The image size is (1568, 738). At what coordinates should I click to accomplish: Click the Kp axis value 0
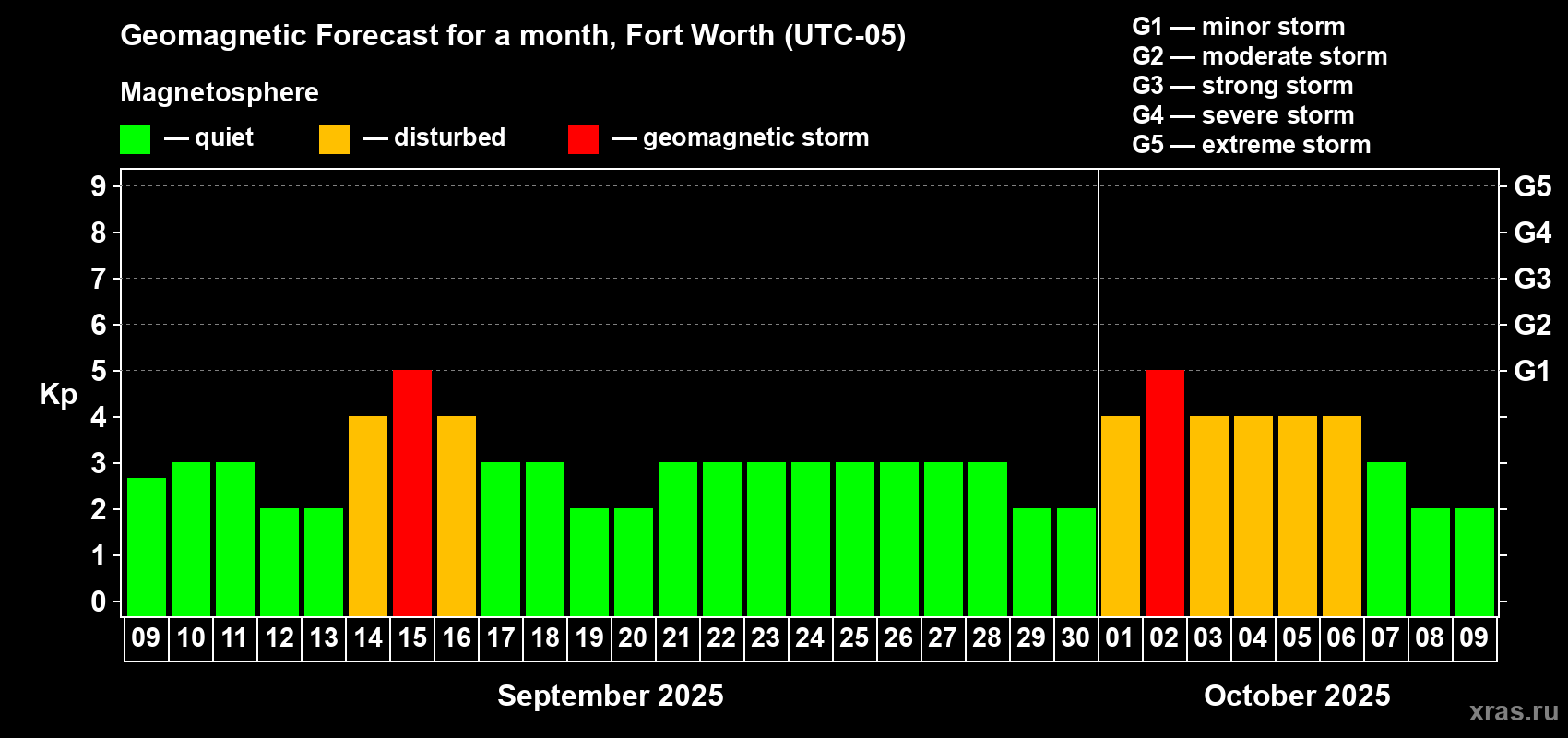[99, 601]
